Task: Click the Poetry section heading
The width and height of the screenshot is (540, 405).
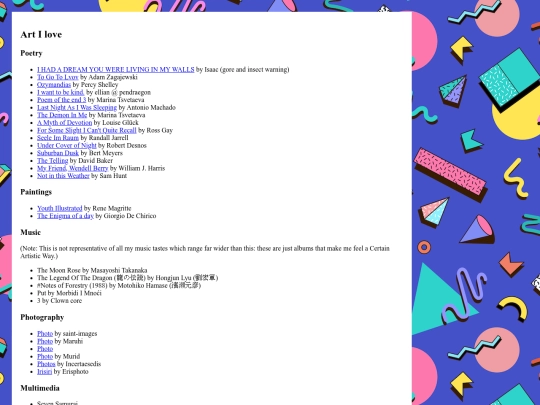Action: click(x=31, y=53)
